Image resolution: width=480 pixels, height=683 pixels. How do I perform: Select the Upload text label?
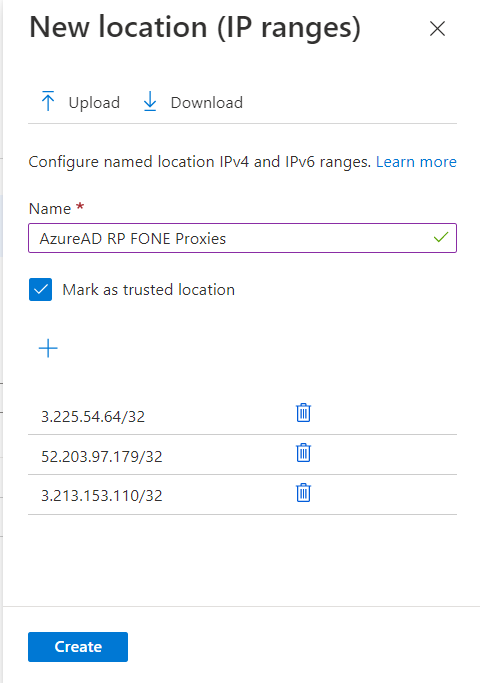94,103
